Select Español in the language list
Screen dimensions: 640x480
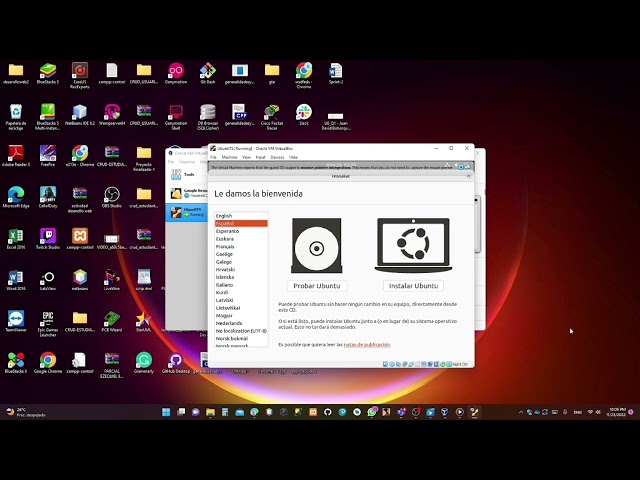(241, 223)
